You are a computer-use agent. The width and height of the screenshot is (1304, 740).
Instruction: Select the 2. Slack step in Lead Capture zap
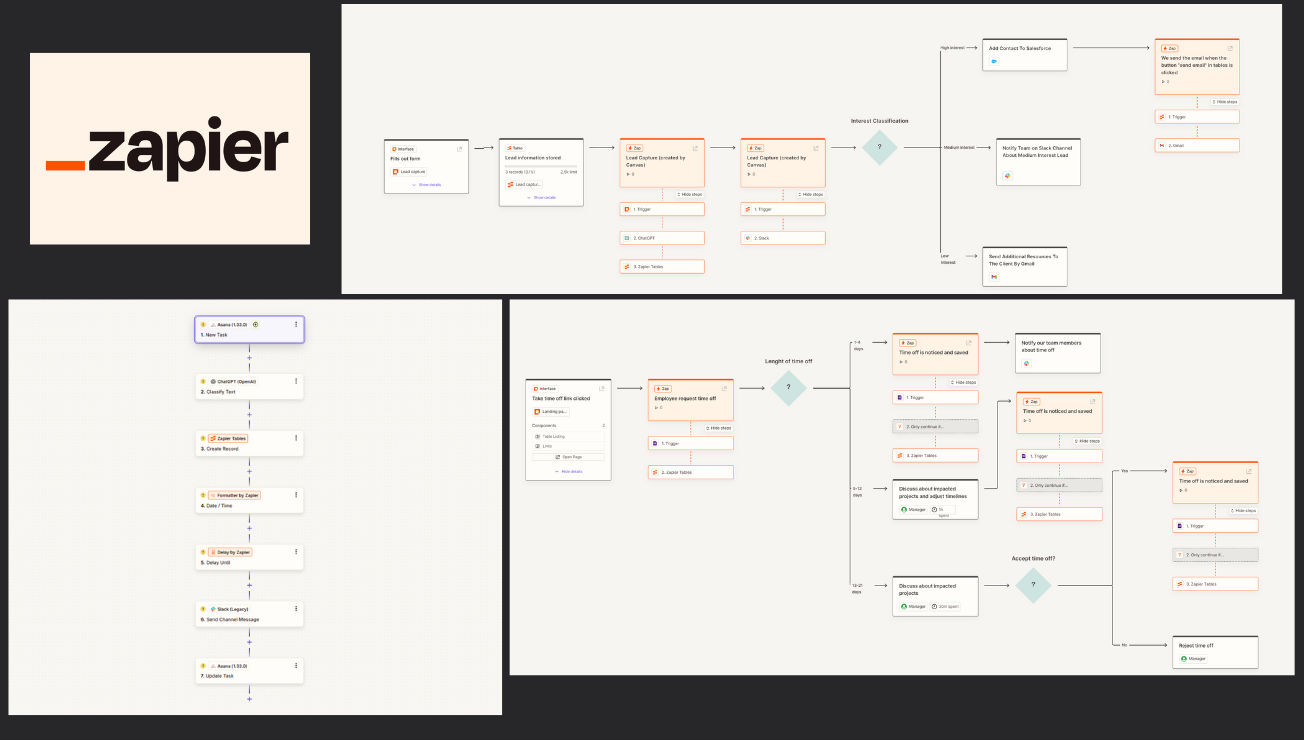[783, 238]
